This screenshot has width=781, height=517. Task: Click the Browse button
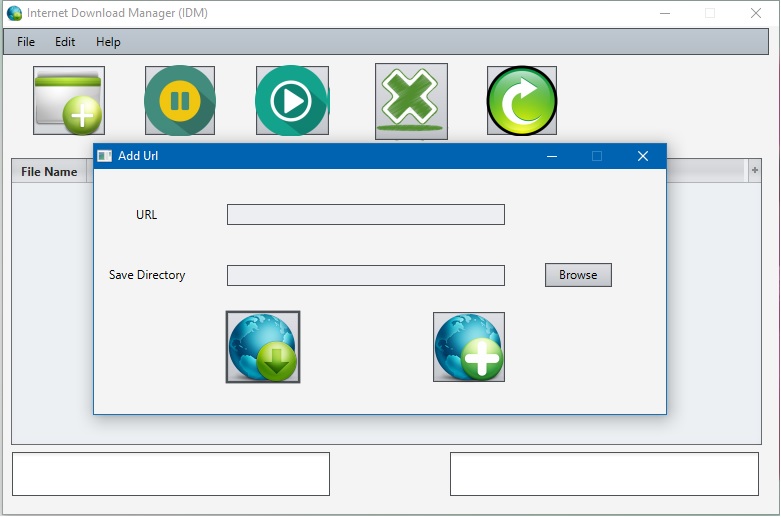(578, 275)
